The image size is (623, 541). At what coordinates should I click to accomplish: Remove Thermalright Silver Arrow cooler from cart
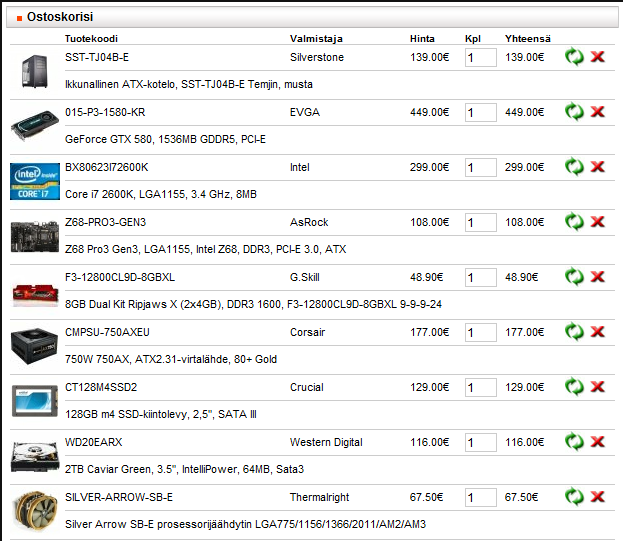click(597, 497)
